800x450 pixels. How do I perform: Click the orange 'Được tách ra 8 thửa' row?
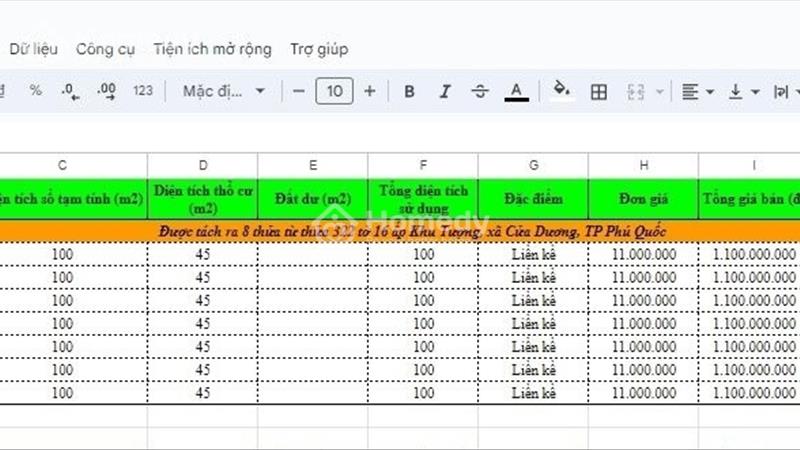(x=400, y=232)
